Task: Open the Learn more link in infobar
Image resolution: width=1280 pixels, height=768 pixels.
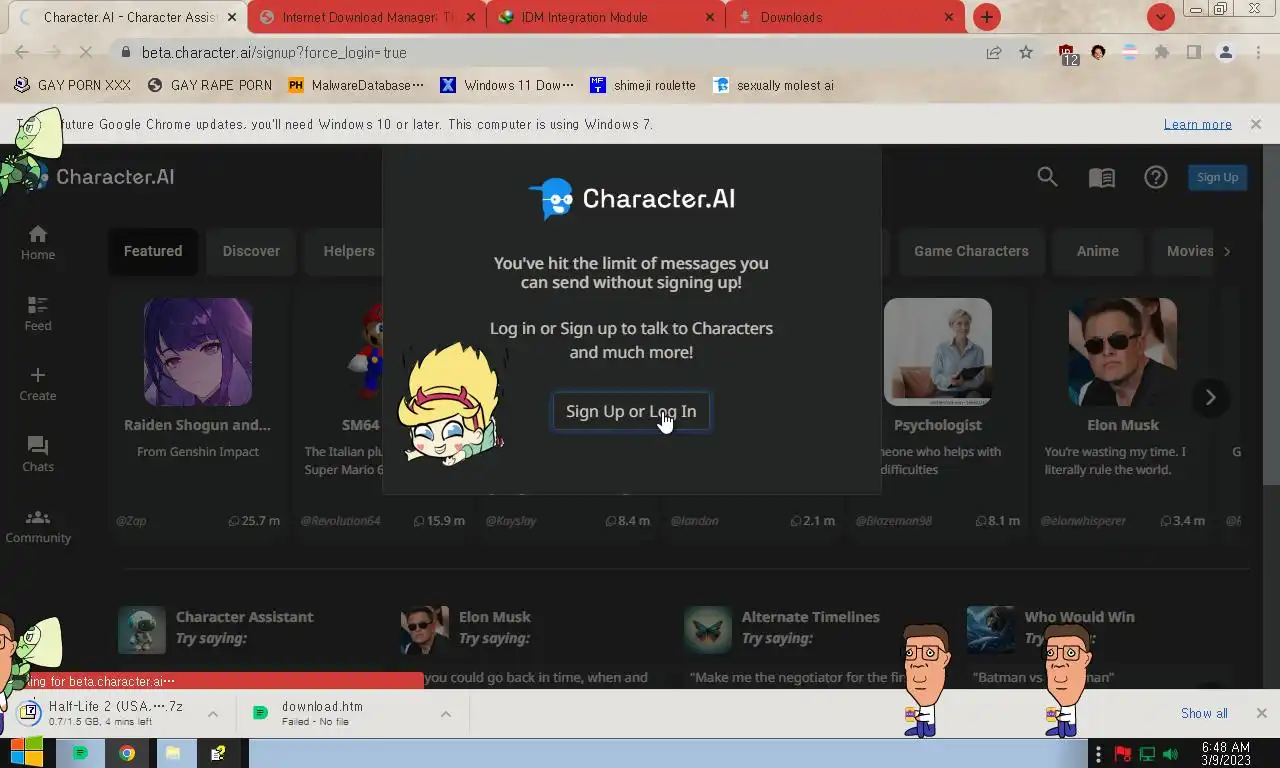Action: click(x=1197, y=124)
